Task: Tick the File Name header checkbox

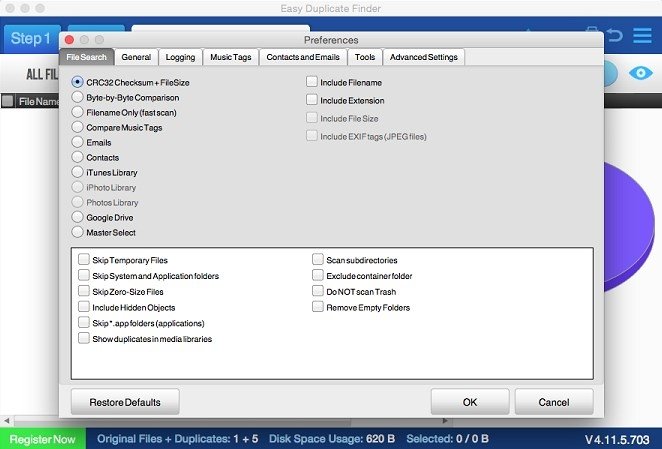Action: [8, 101]
